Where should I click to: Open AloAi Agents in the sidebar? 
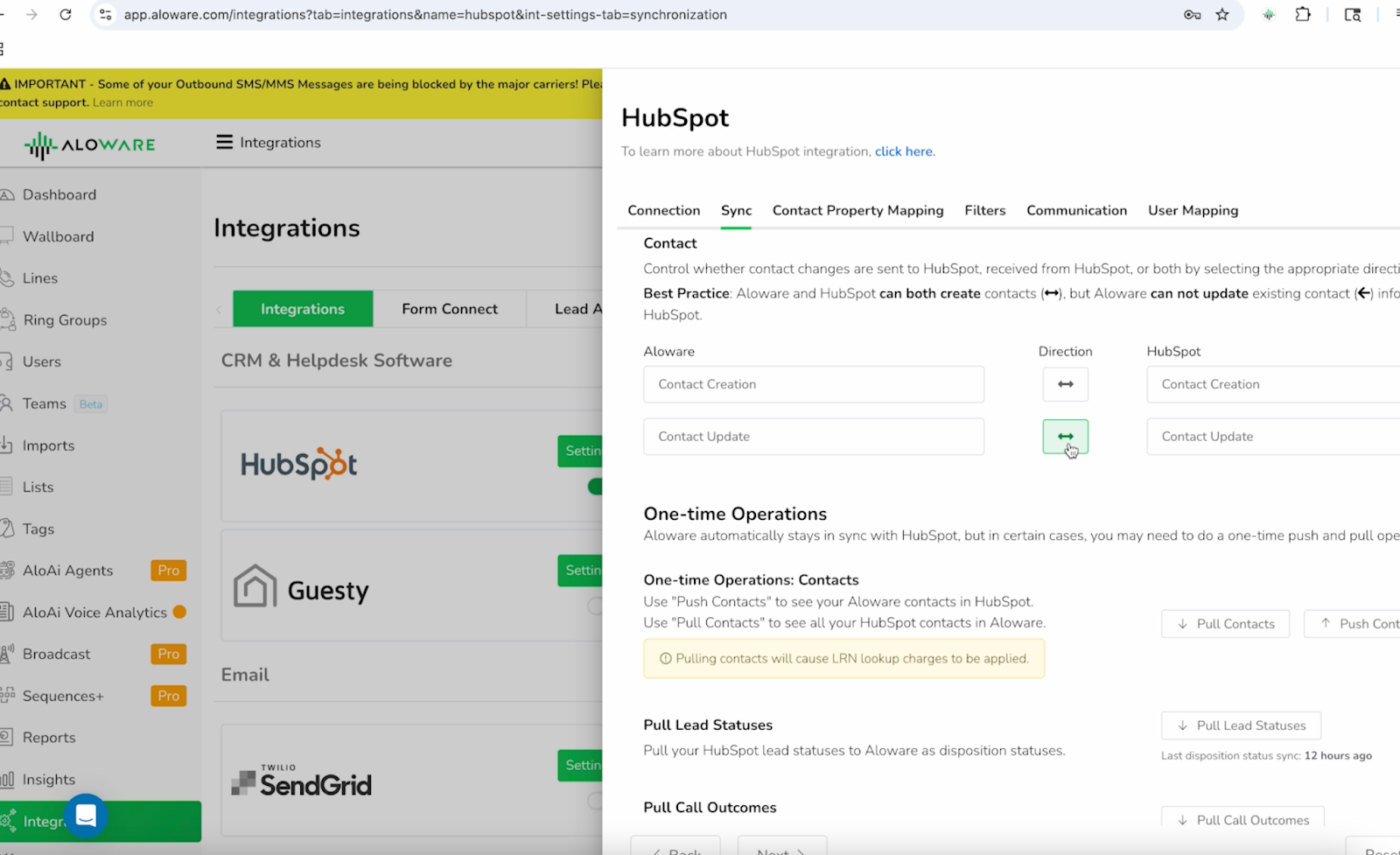[x=67, y=571]
